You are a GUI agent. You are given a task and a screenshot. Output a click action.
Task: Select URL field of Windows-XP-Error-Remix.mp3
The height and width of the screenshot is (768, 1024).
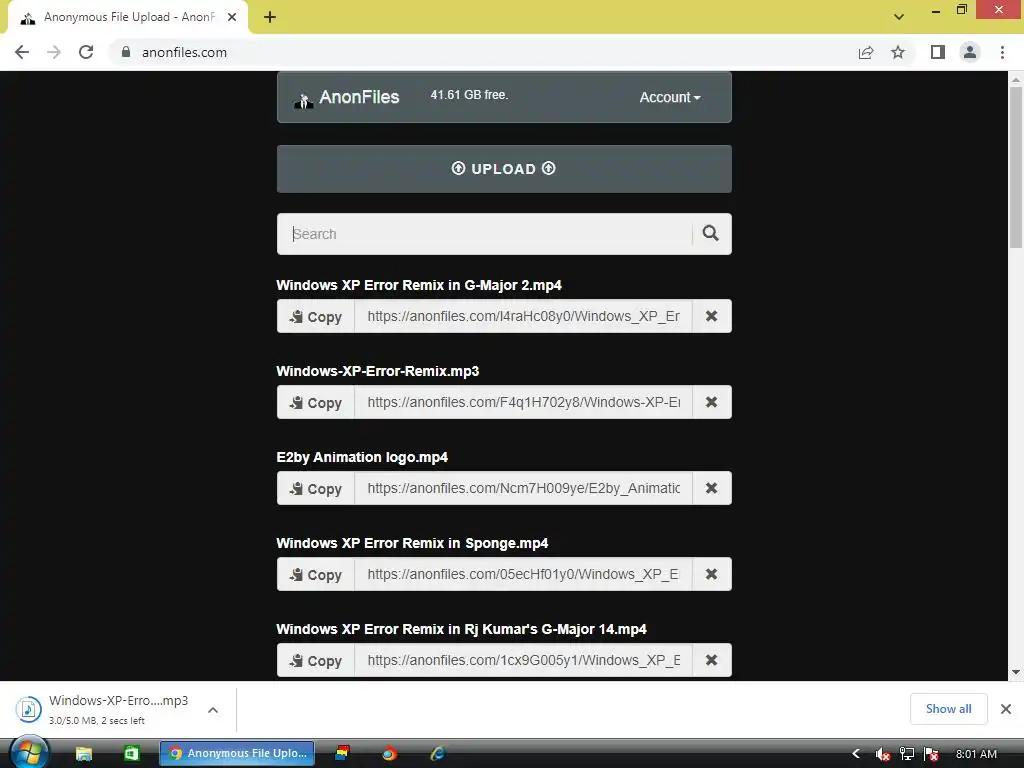click(523, 402)
